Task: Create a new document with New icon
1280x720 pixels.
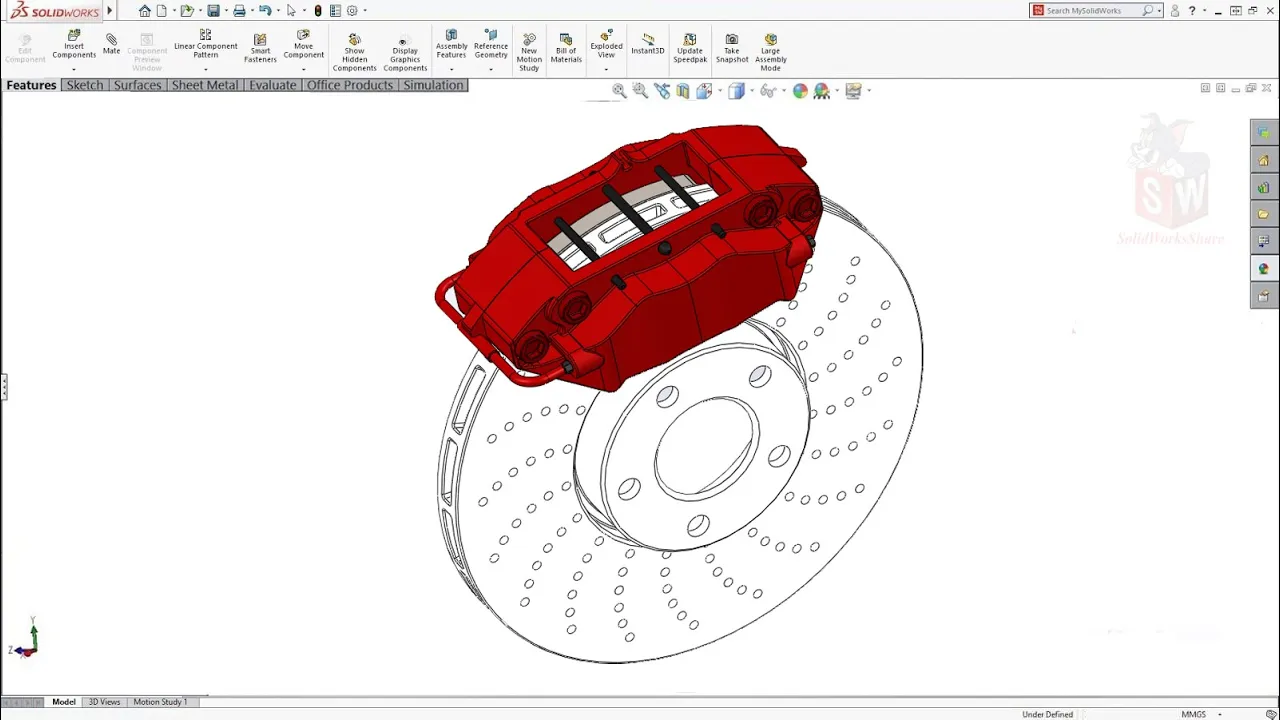Action: click(x=162, y=11)
